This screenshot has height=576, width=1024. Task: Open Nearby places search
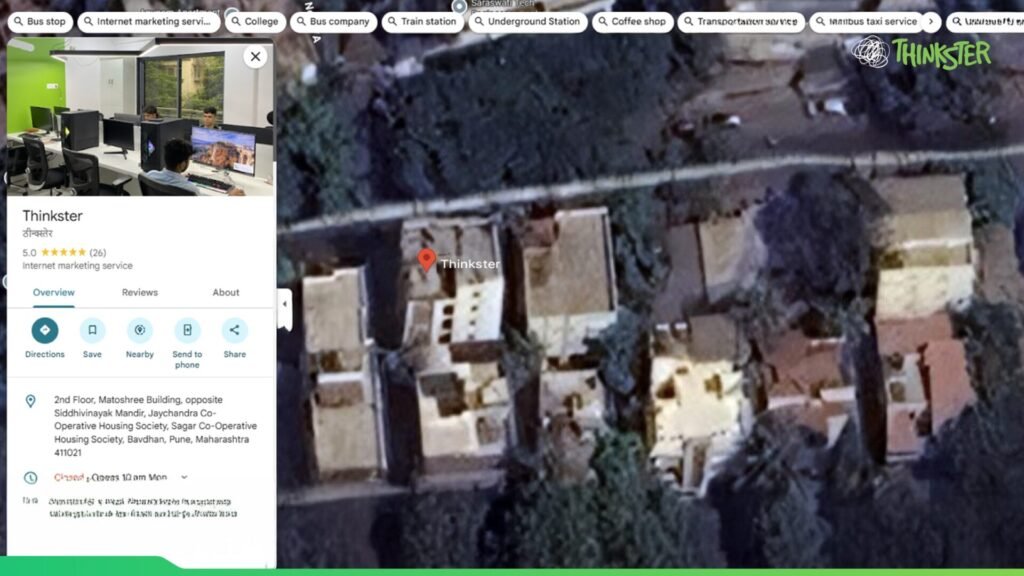(x=140, y=331)
